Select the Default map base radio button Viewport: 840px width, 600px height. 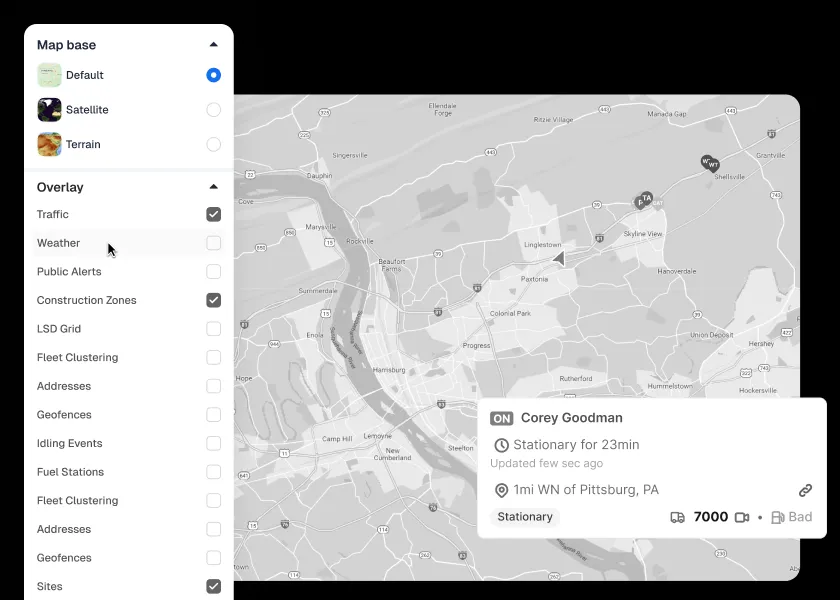(213, 75)
